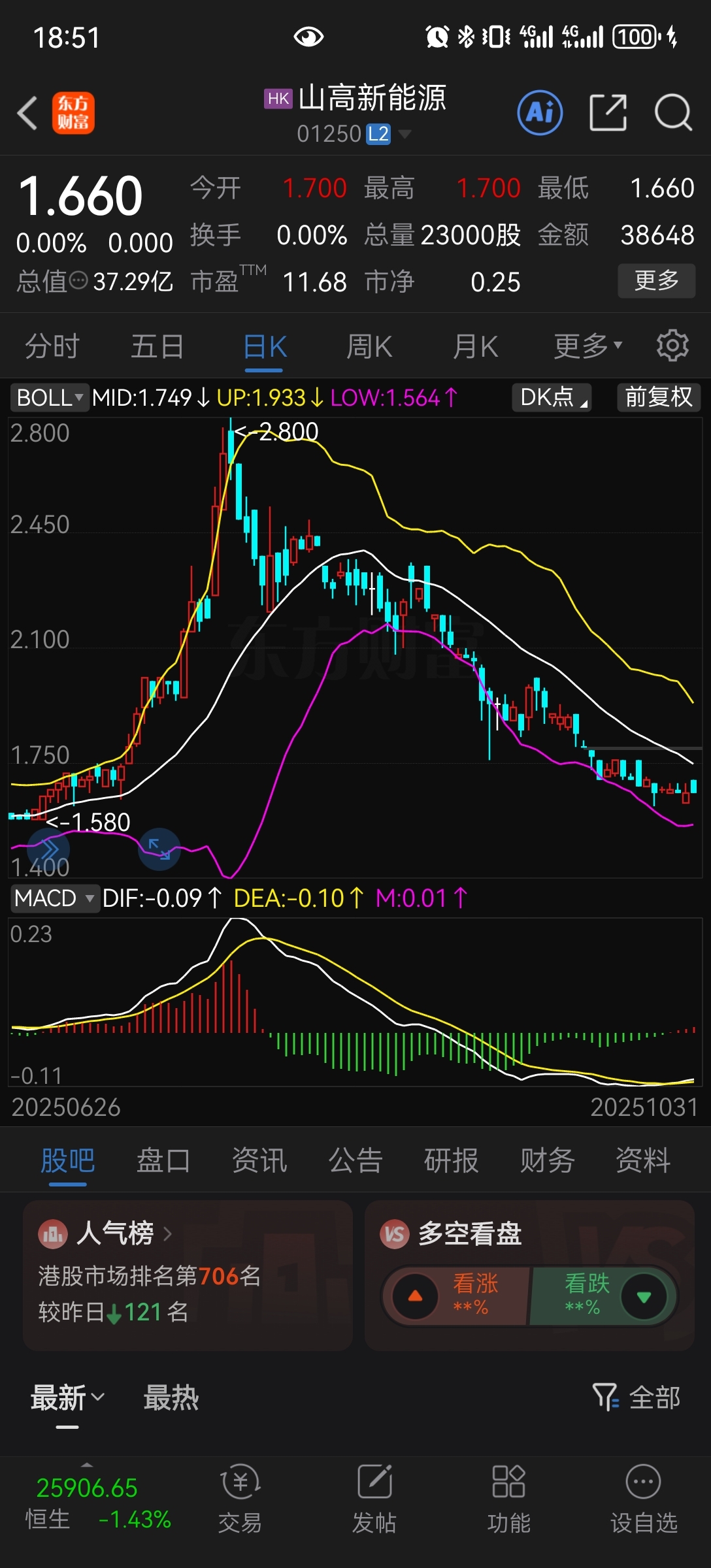Image resolution: width=711 pixels, height=1568 pixels.
Task: Open the 研报 tab
Action: (452, 1161)
